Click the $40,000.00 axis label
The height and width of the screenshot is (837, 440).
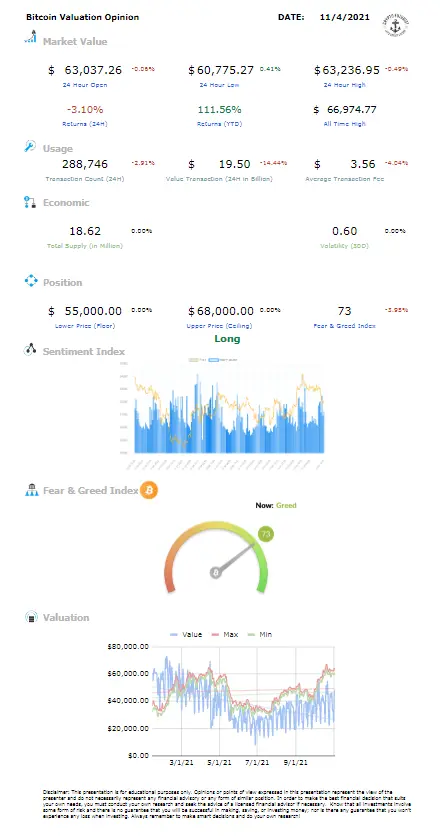tap(128, 700)
